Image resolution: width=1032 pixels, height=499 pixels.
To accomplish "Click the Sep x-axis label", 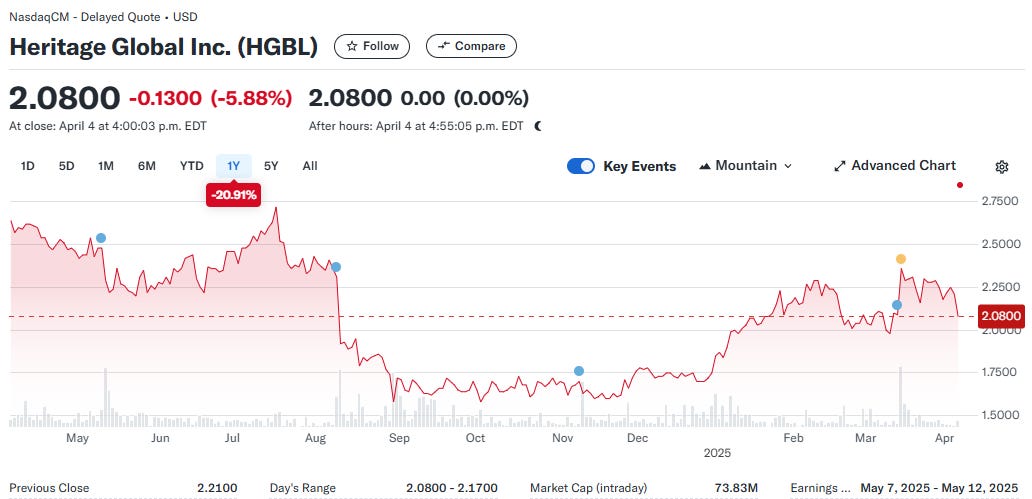I will (x=399, y=438).
